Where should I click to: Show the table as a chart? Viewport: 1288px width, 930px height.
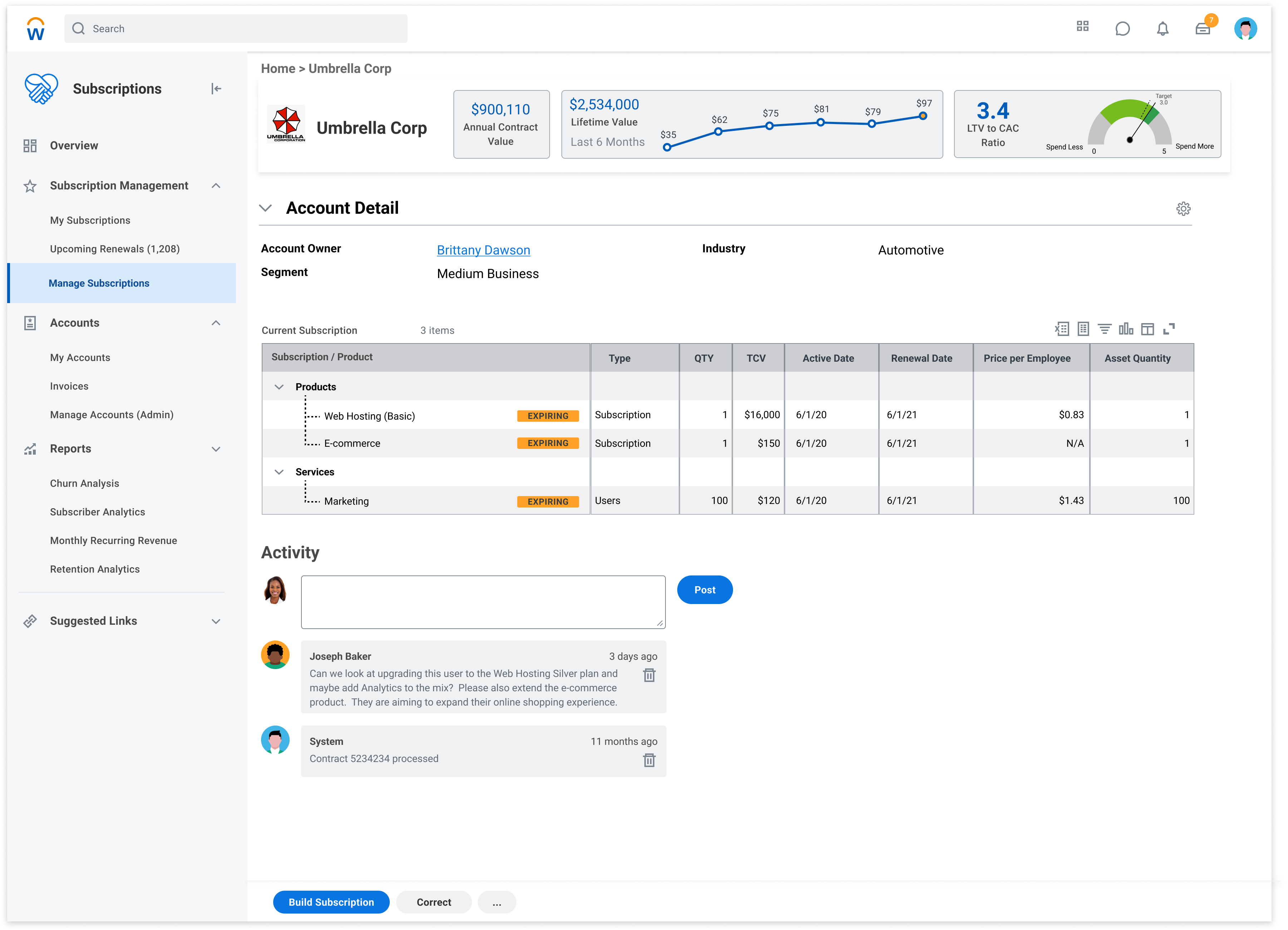[1126, 329]
